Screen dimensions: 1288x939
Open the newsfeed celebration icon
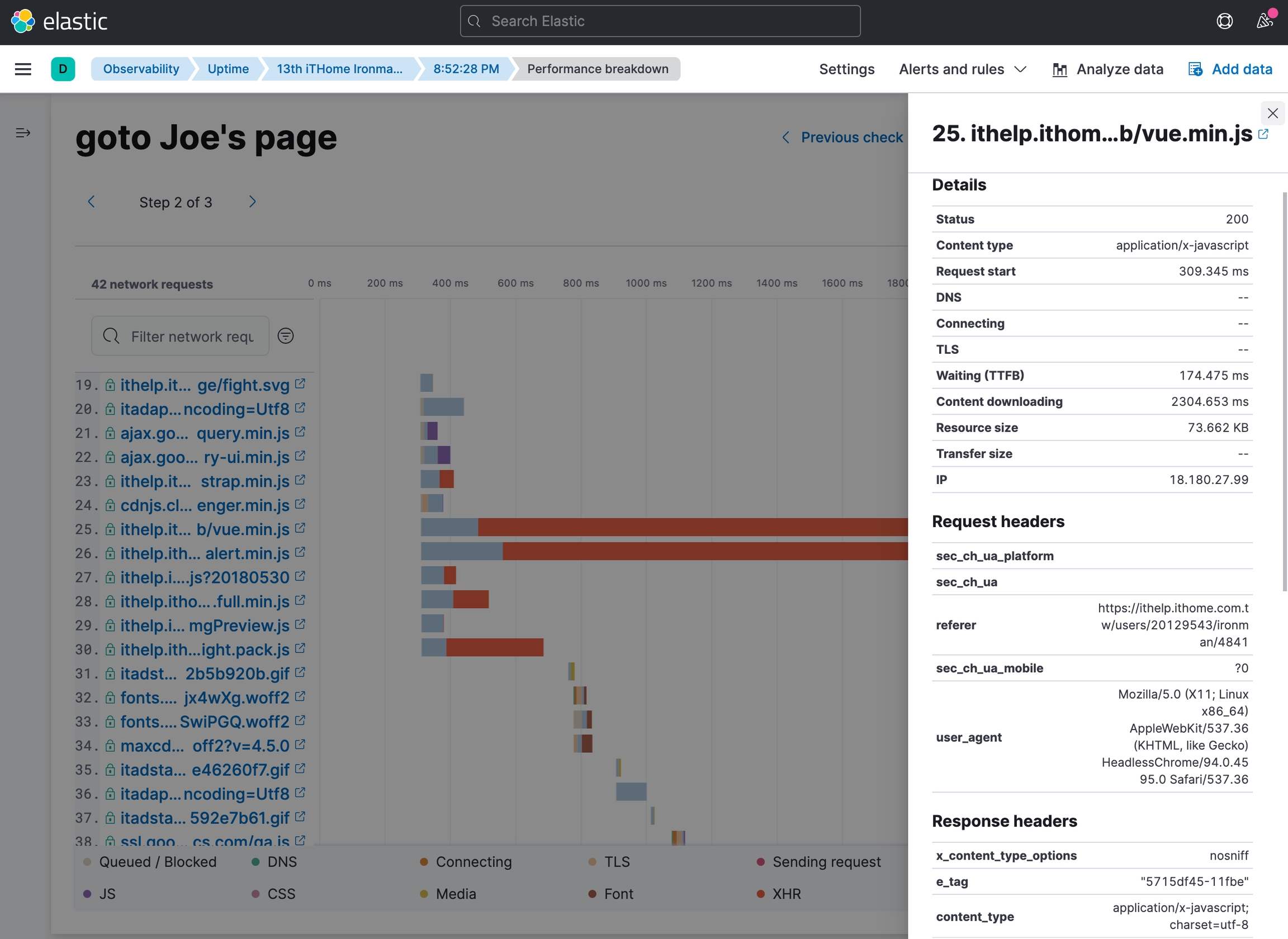(1264, 22)
